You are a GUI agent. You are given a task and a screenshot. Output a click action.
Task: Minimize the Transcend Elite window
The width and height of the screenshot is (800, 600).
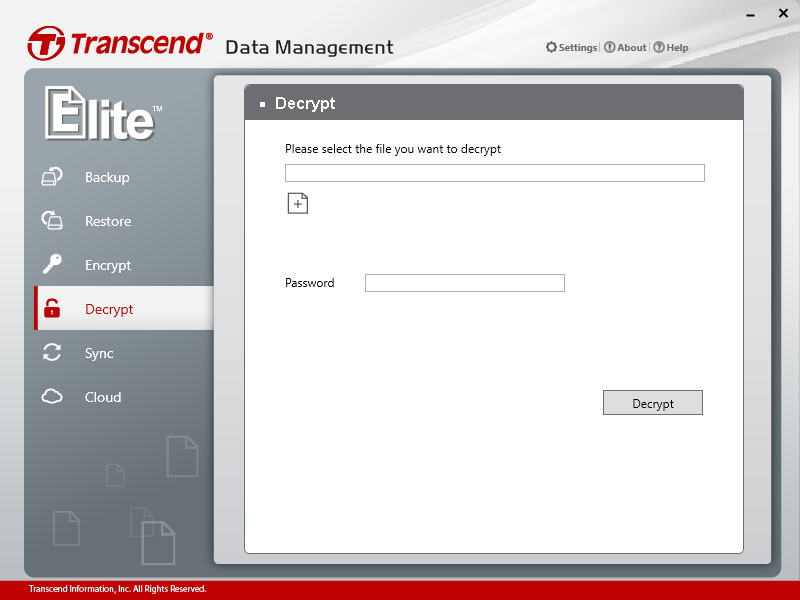[x=751, y=16]
